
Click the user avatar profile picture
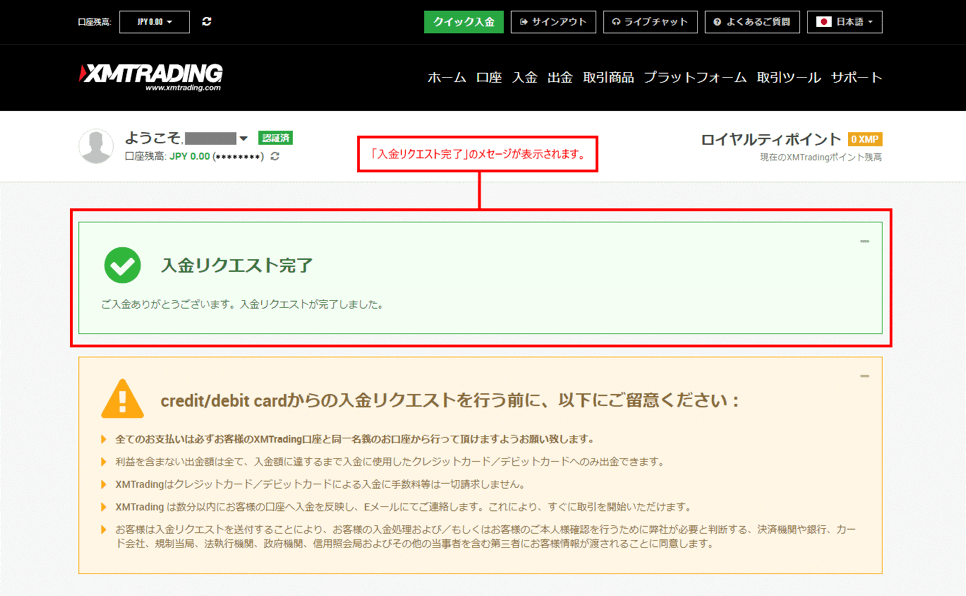(x=96, y=146)
